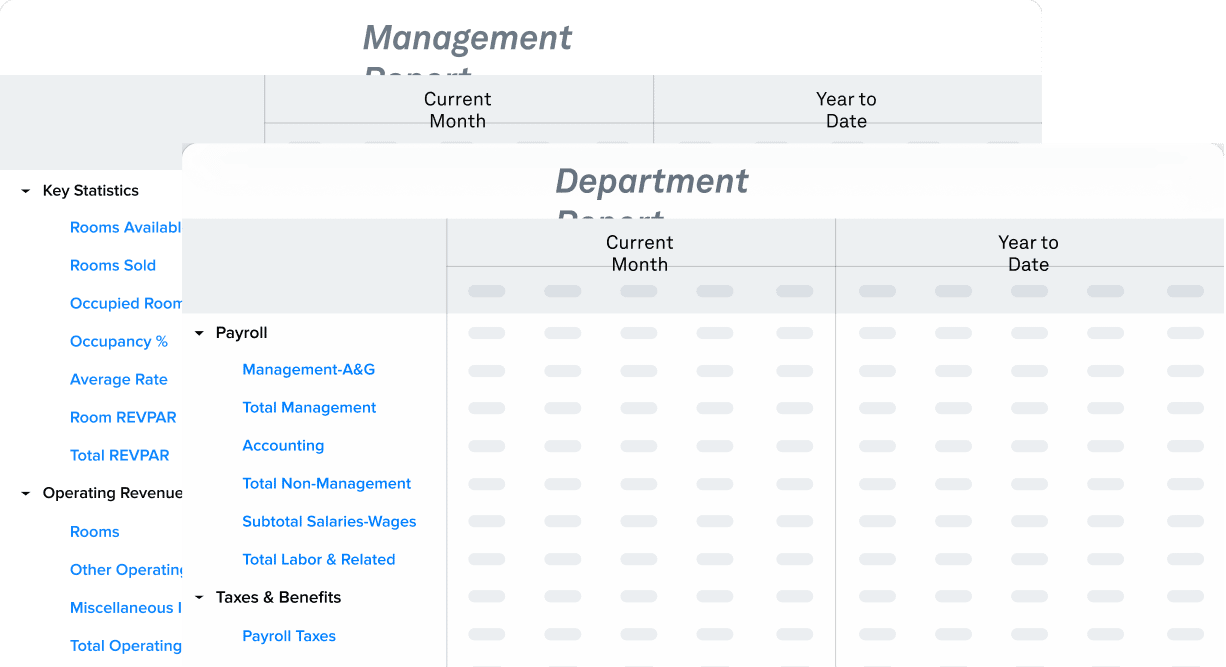This screenshot has height=667, width=1226.
Task: Click the Total REVPAR link
Action: (120, 456)
